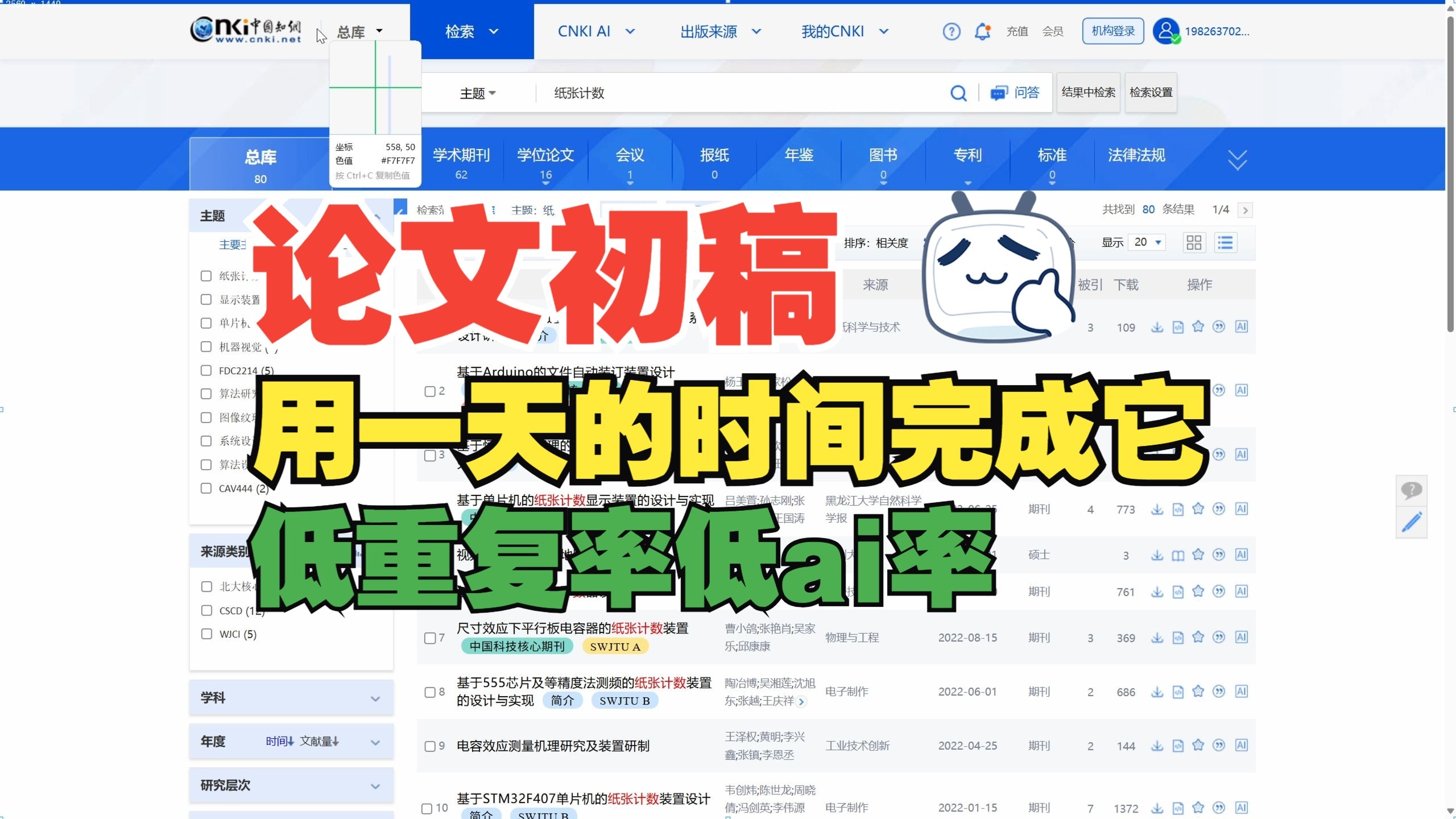Open the 我的CNKI dropdown menu
The height and width of the screenshot is (819, 1456).
point(845,31)
